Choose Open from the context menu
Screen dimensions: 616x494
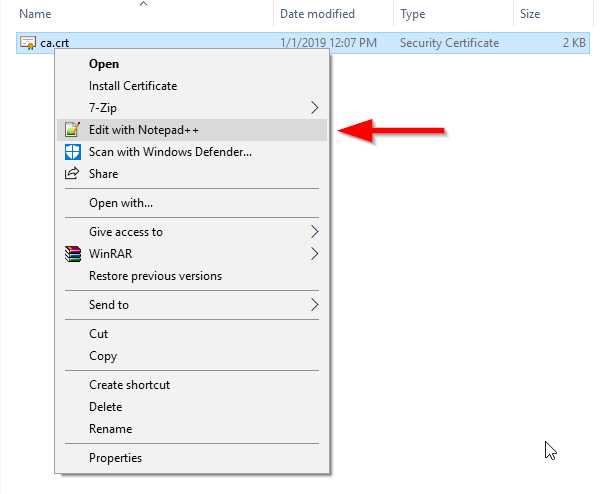pos(192,64)
